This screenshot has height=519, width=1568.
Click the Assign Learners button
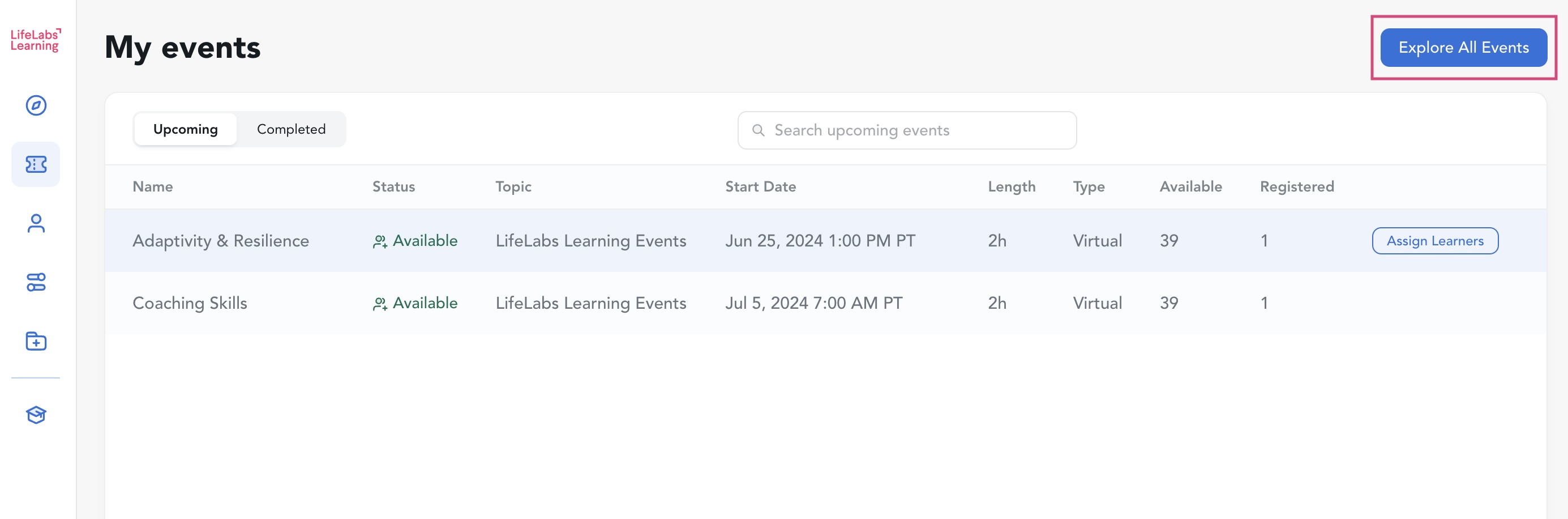(1435, 241)
